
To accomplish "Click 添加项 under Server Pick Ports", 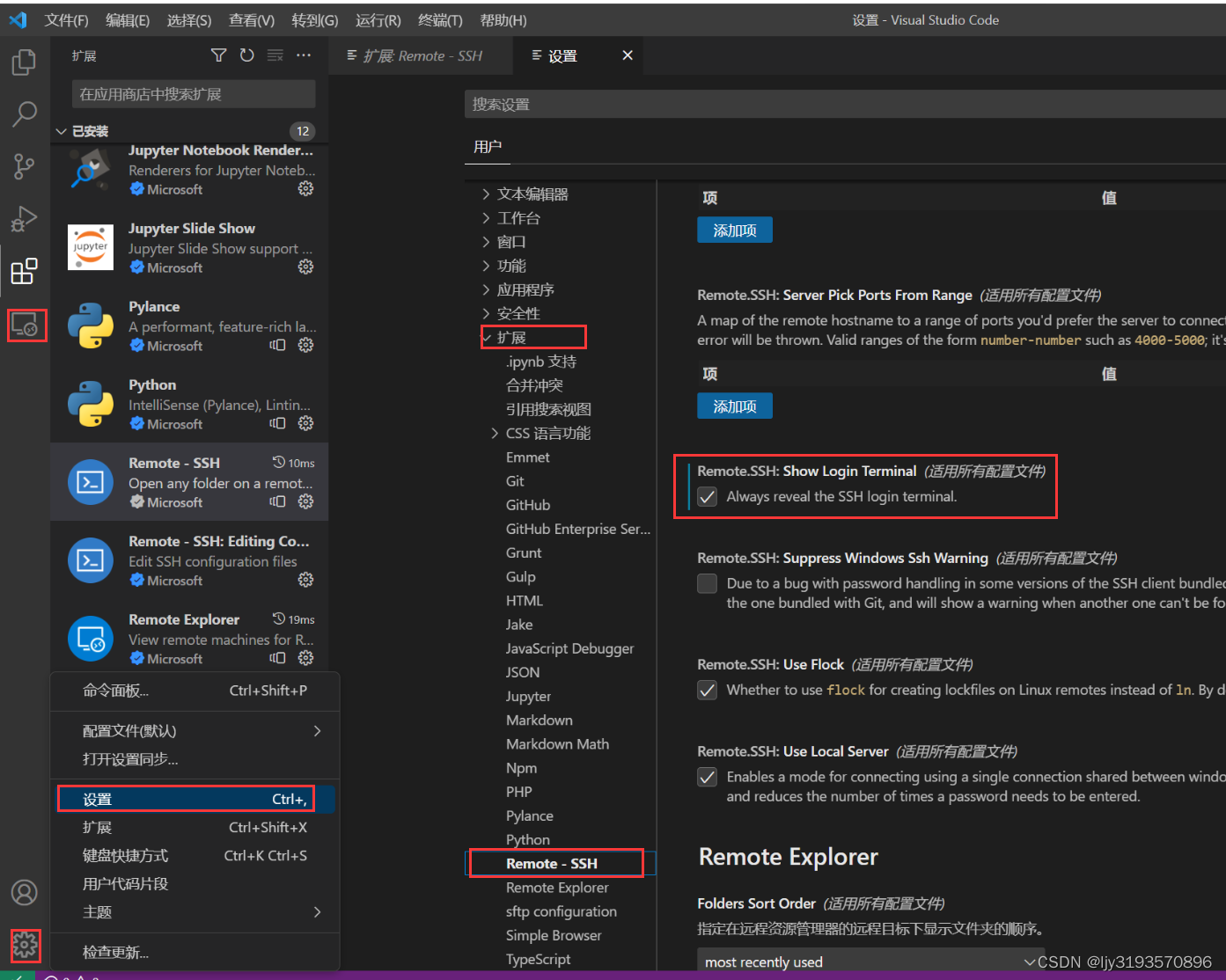I will [x=735, y=406].
